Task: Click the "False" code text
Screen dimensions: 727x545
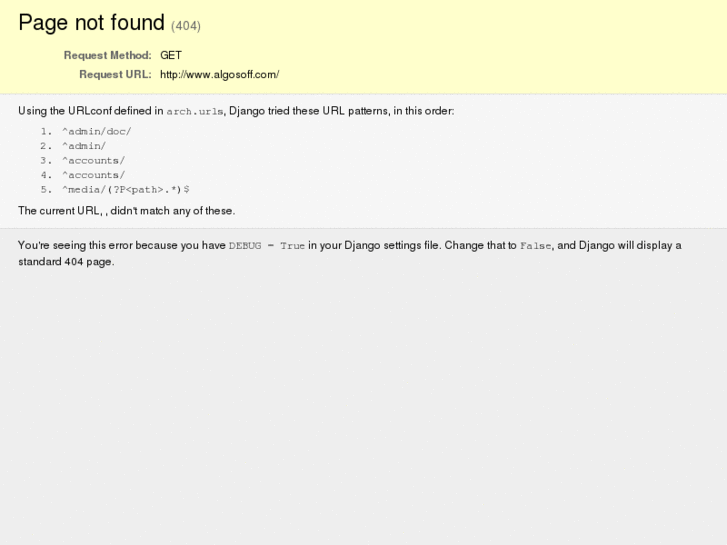Action: (535, 246)
